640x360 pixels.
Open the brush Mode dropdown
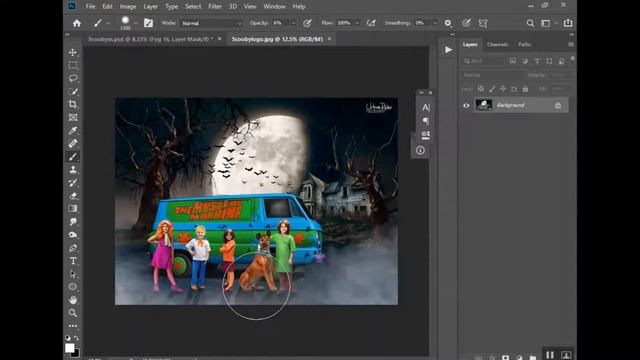point(211,23)
